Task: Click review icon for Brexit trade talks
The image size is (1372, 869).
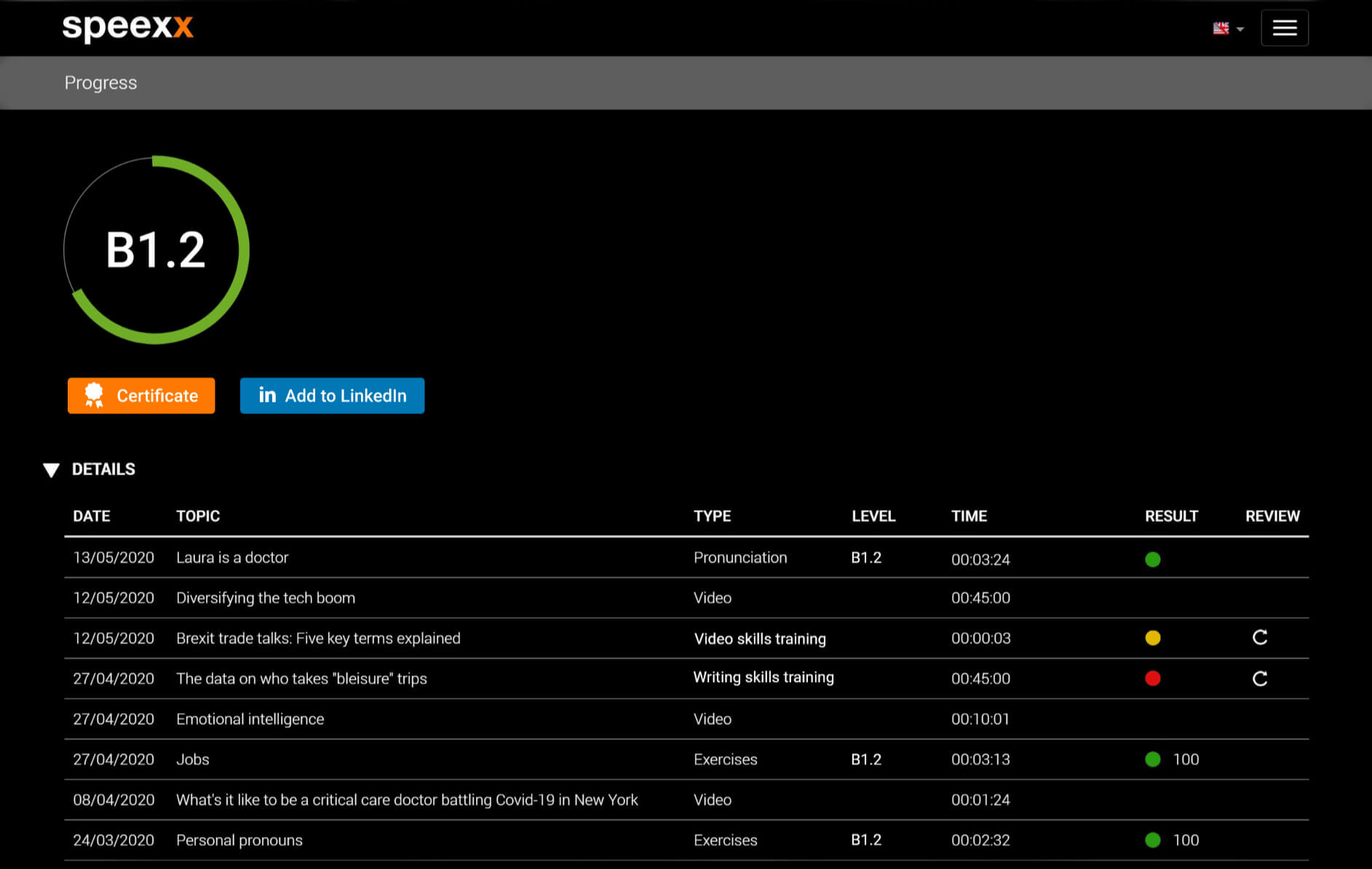Action: coord(1260,638)
